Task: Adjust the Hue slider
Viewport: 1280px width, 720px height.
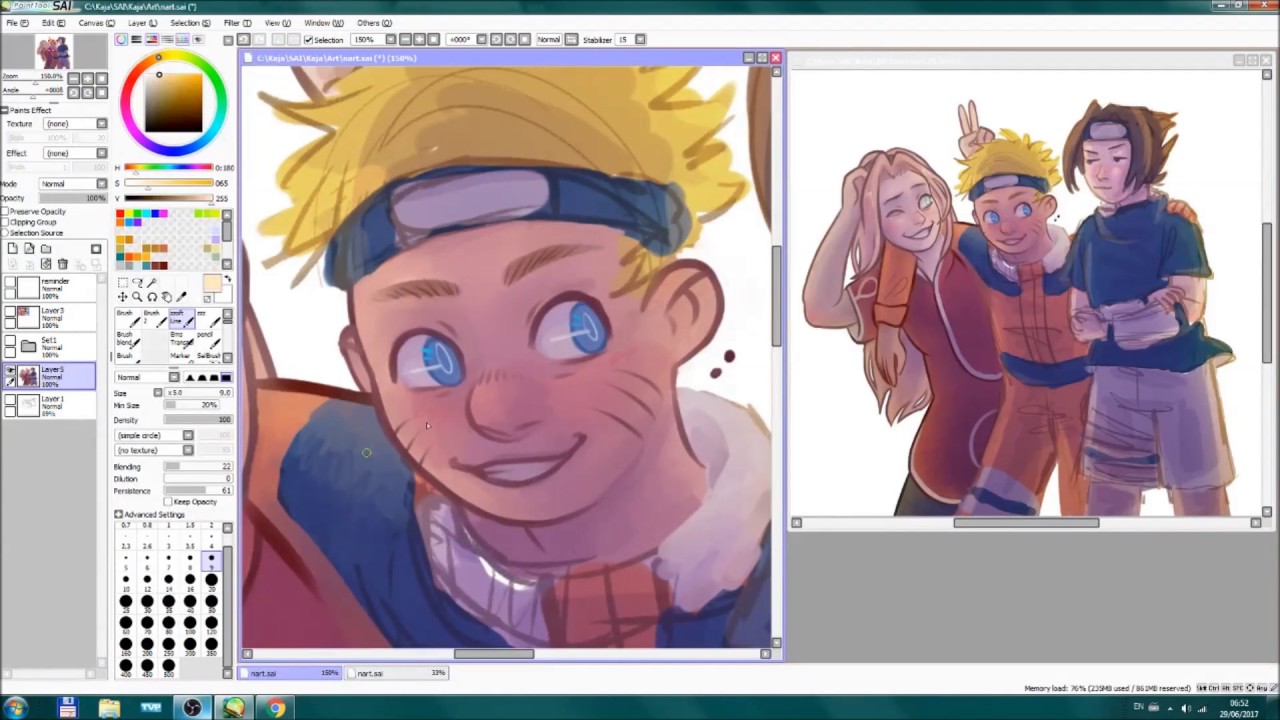Action: click(x=168, y=168)
